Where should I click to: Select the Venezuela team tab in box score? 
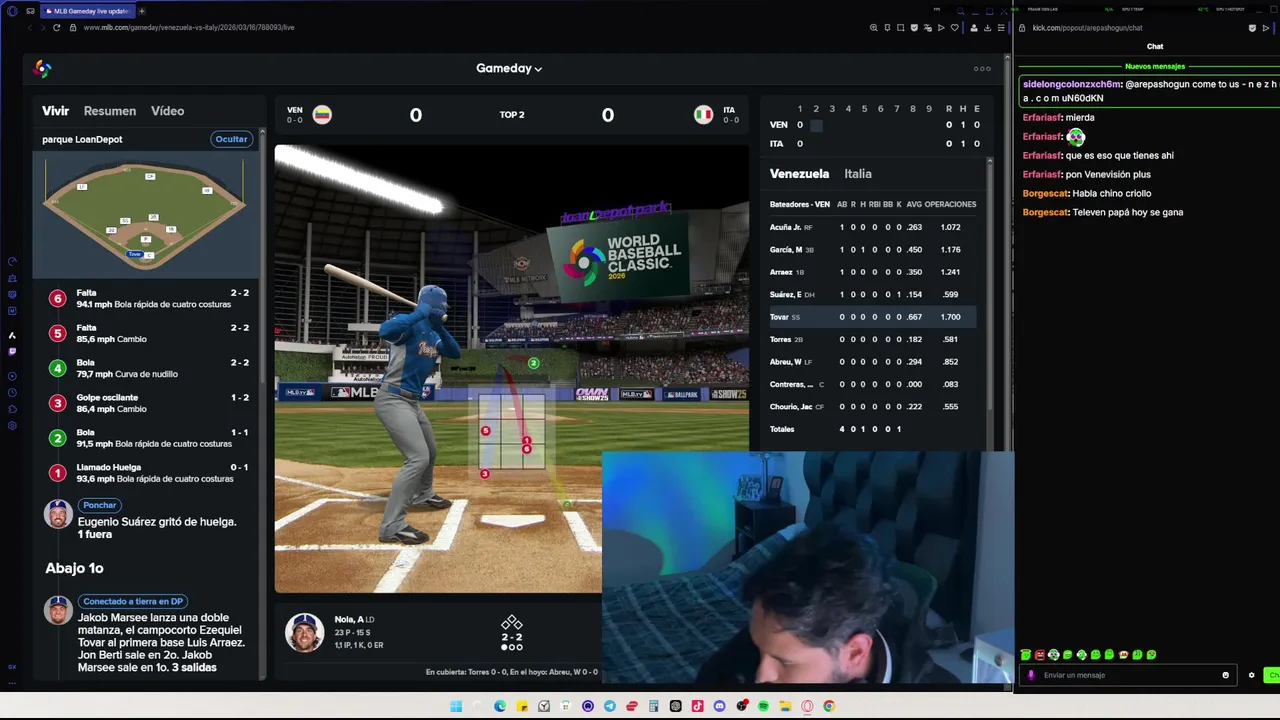point(799,174)
